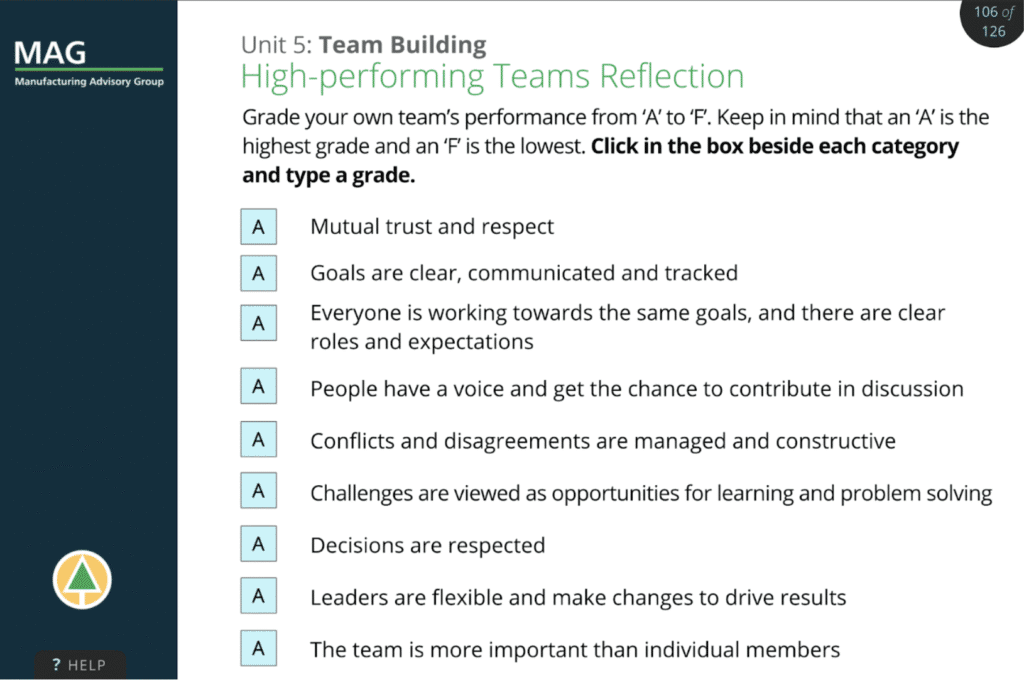Viewport: 1024px width, 680px height.
Task: Click the bold instruction 'and type a grade.'
Action: 328,175
